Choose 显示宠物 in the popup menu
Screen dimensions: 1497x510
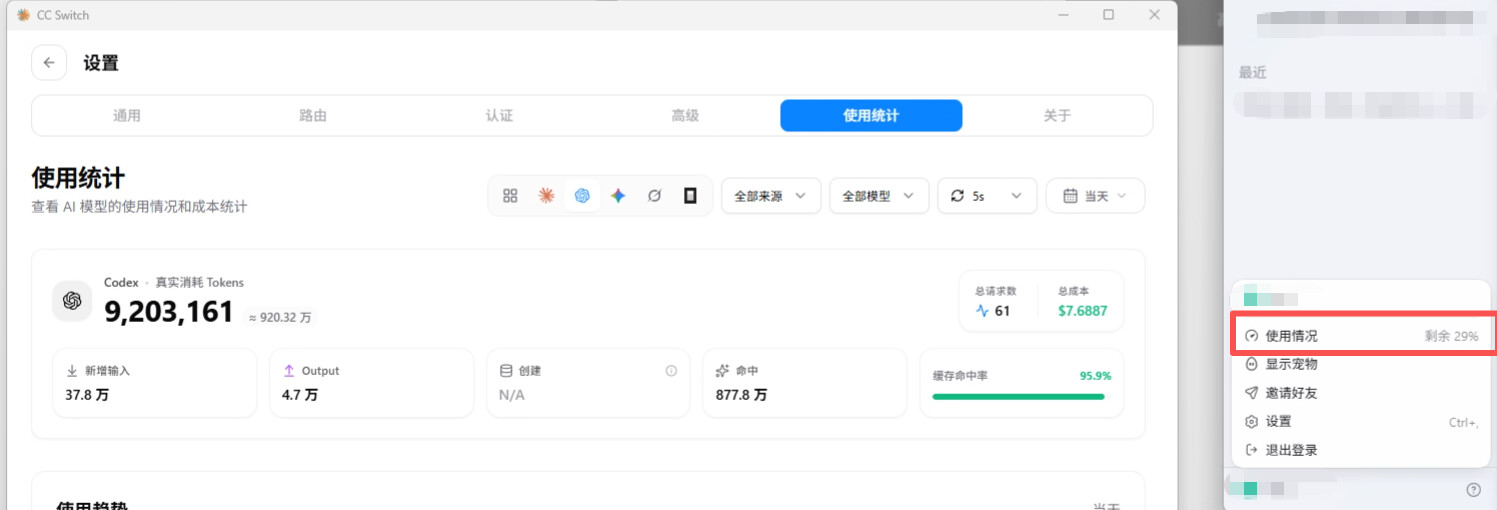tap(1363, 364)
